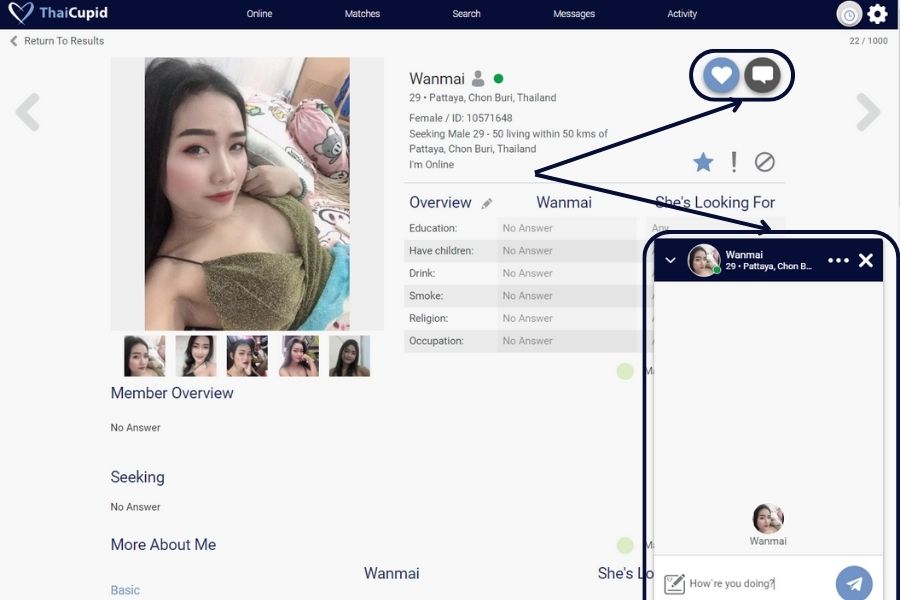Click the ThaiCupid logo

click(x=58, y=14)
